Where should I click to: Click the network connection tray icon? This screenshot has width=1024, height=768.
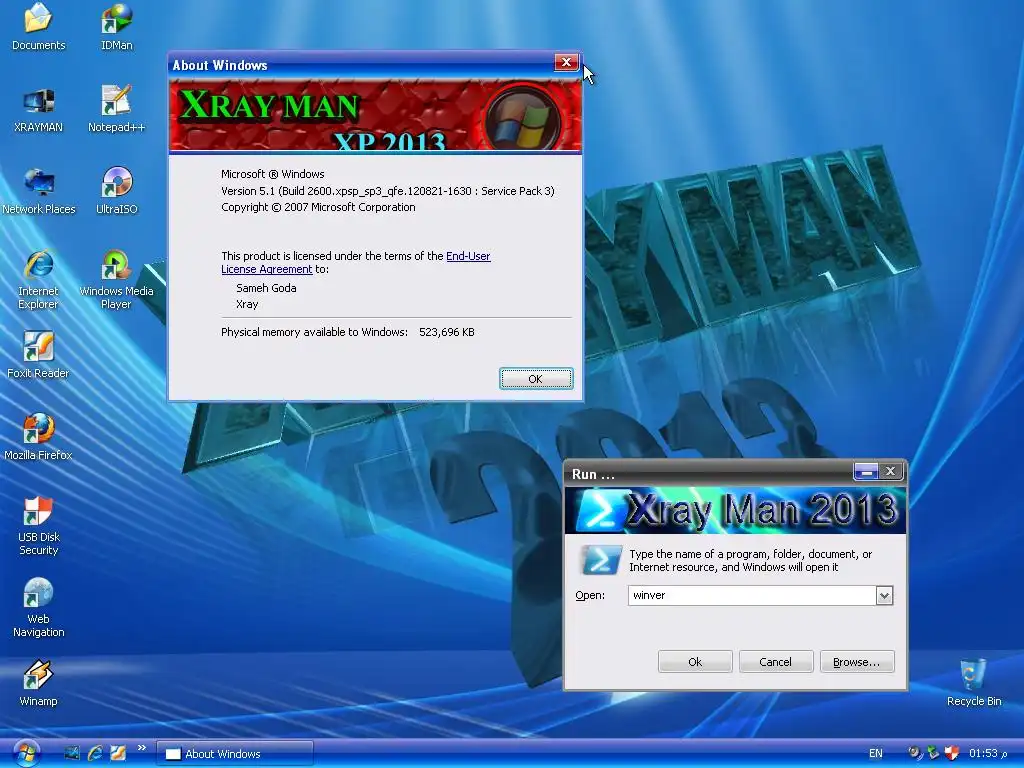[933, 753]
